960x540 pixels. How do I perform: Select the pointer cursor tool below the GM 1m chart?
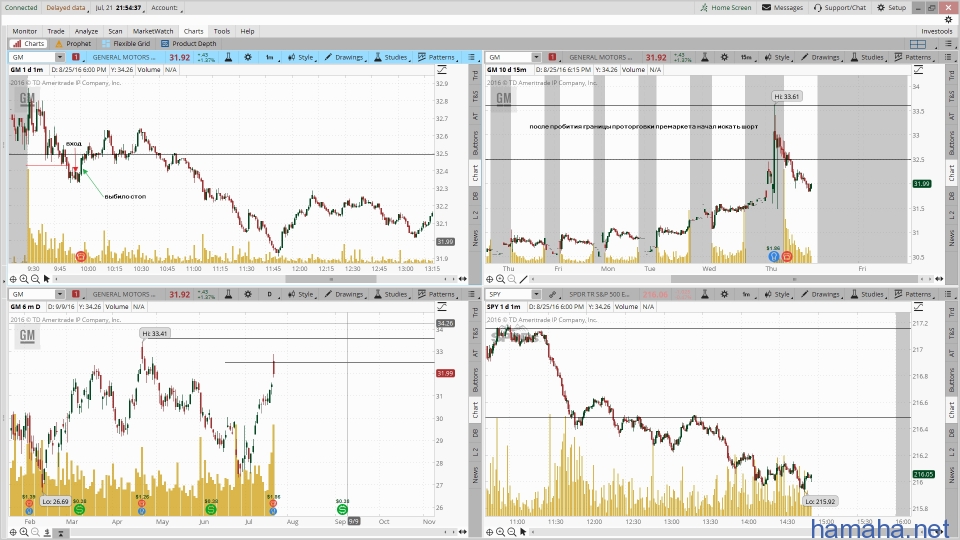(x=47, y=279)
